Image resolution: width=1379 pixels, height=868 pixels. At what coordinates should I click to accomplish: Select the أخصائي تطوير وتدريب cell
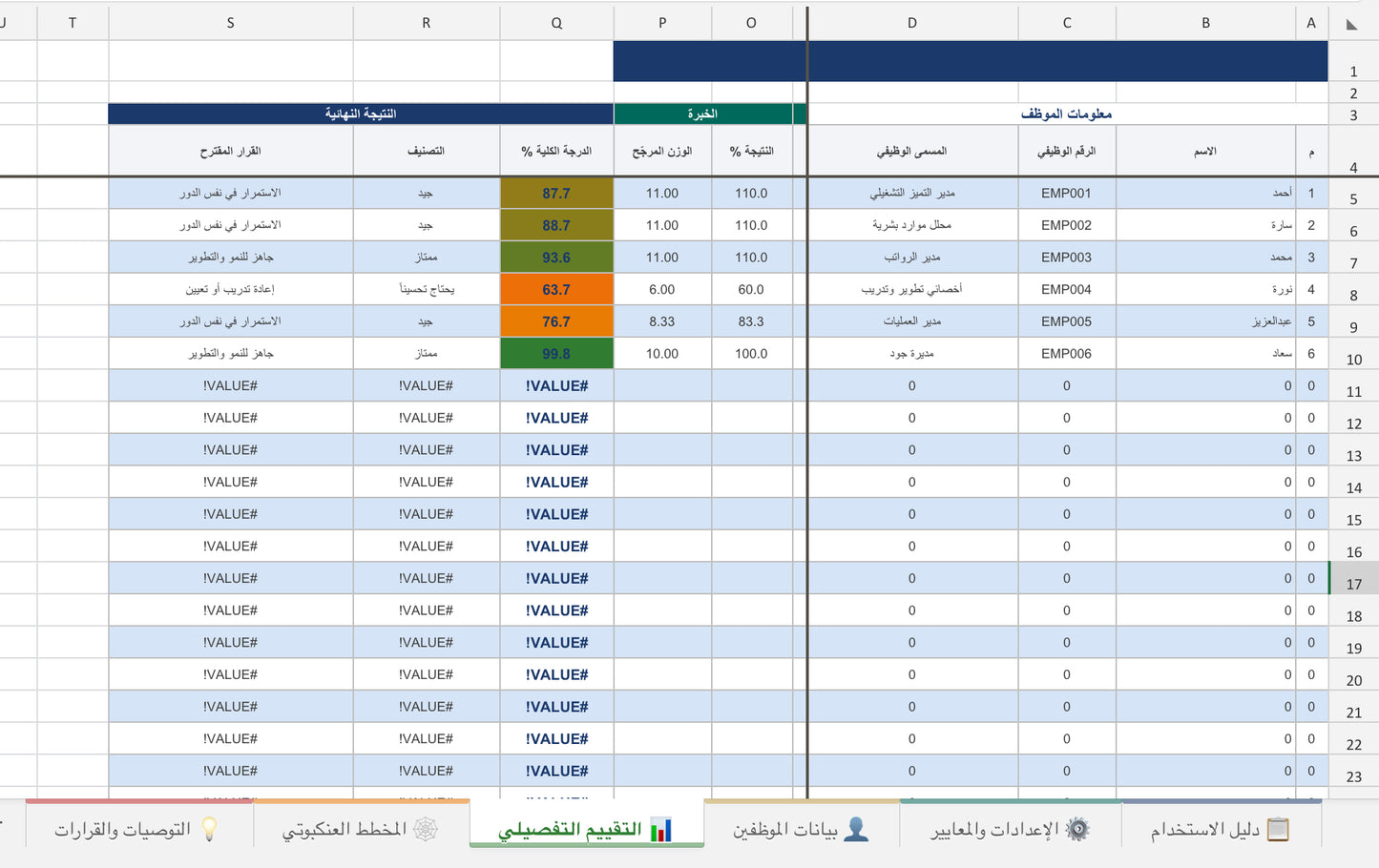pos(912,289)
